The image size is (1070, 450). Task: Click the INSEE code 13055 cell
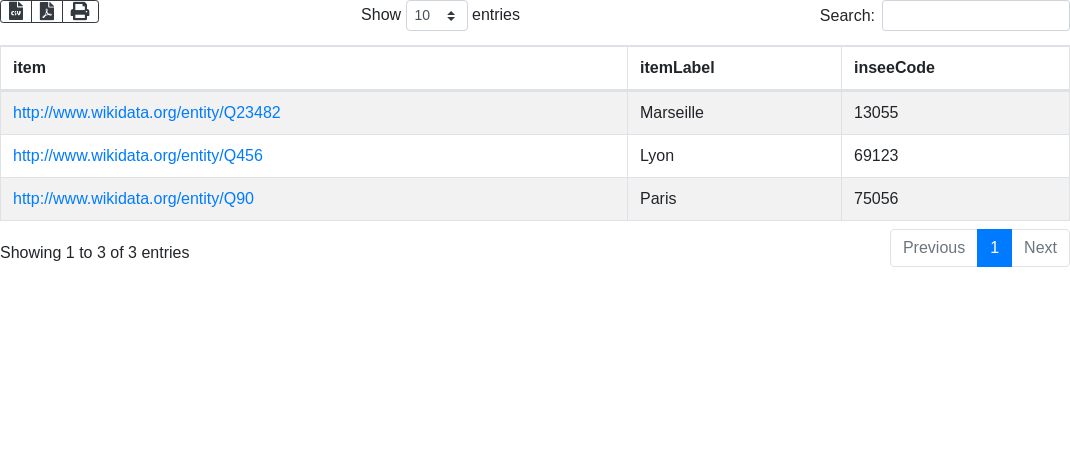(876, 113)
